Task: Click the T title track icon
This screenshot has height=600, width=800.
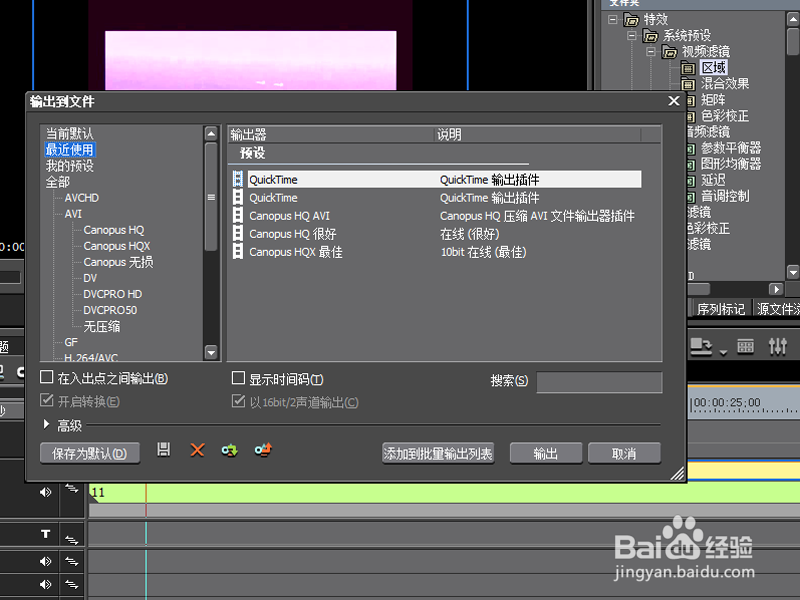Action: pyautogui.click(x=46, y=534)
